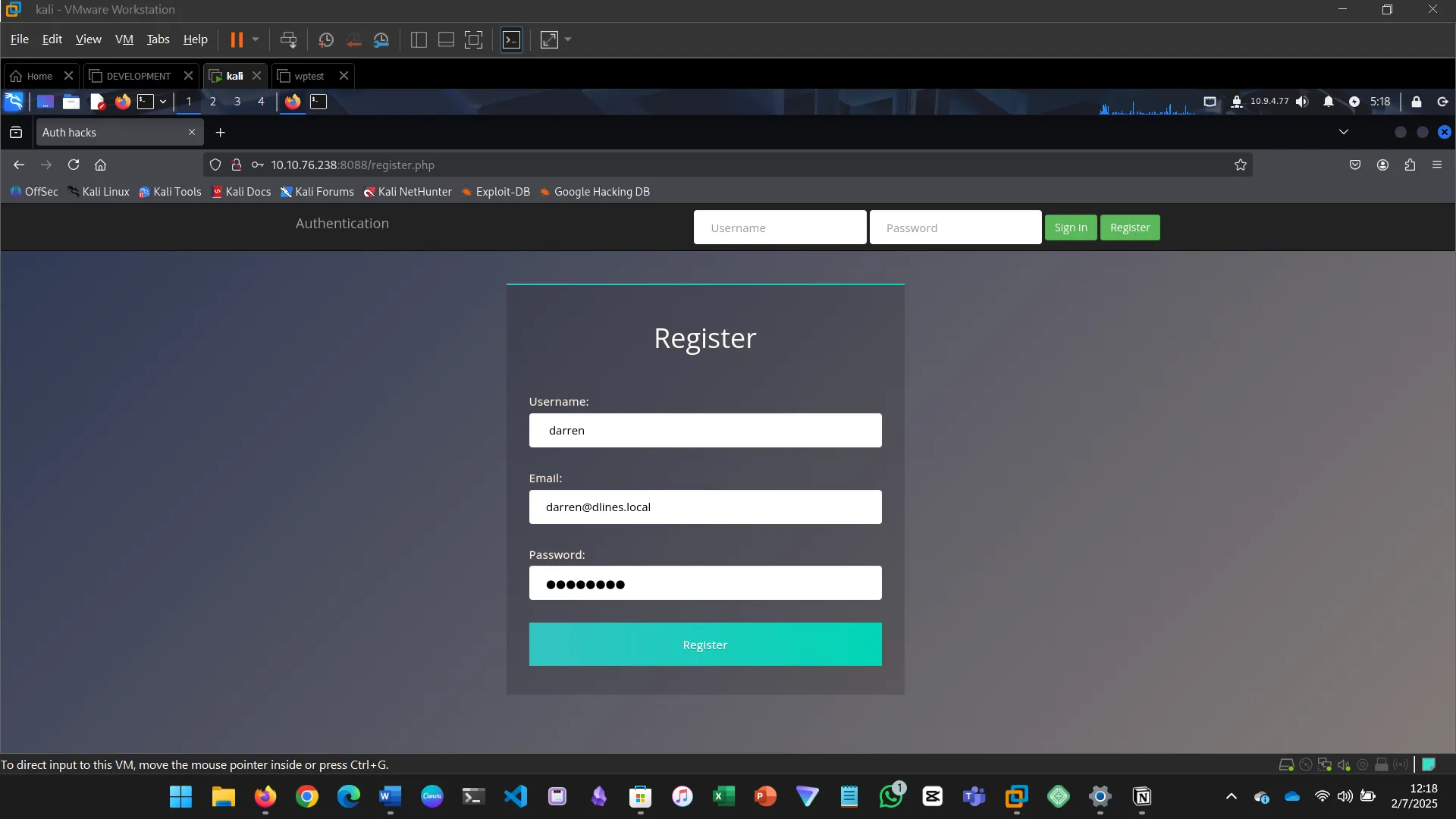Open the VM menu in VMware
Viewport: 1456px width, 819px height.
click(x=124, y=39)
